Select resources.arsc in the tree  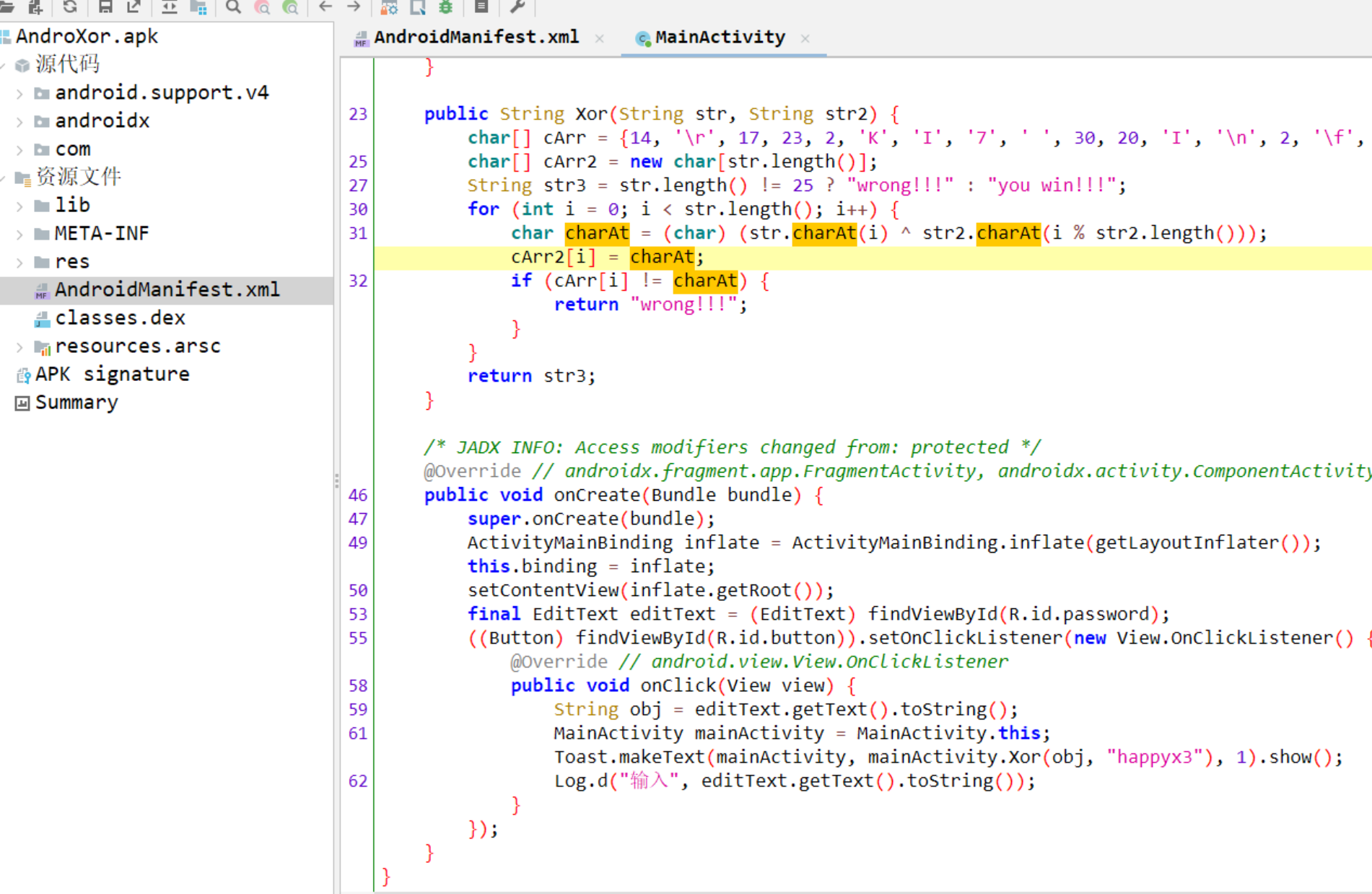click(138, 346)
